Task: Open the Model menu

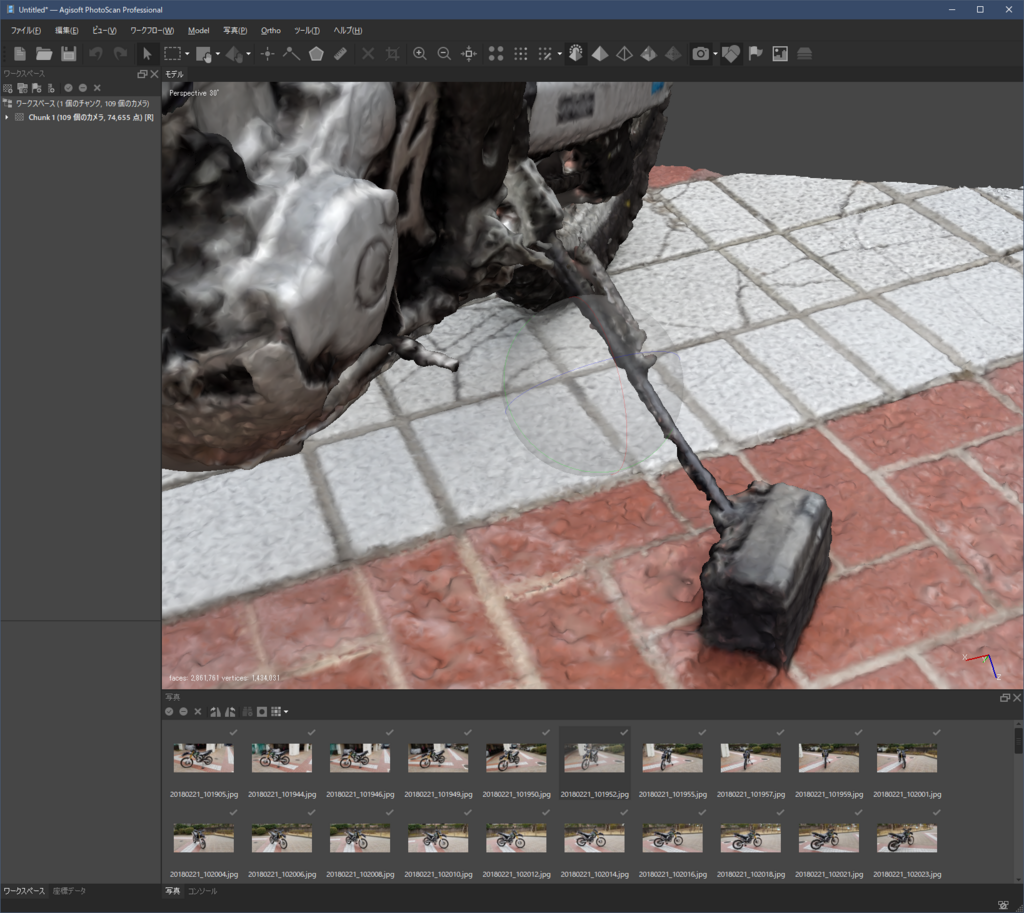Action: click(x=199, y=31)
